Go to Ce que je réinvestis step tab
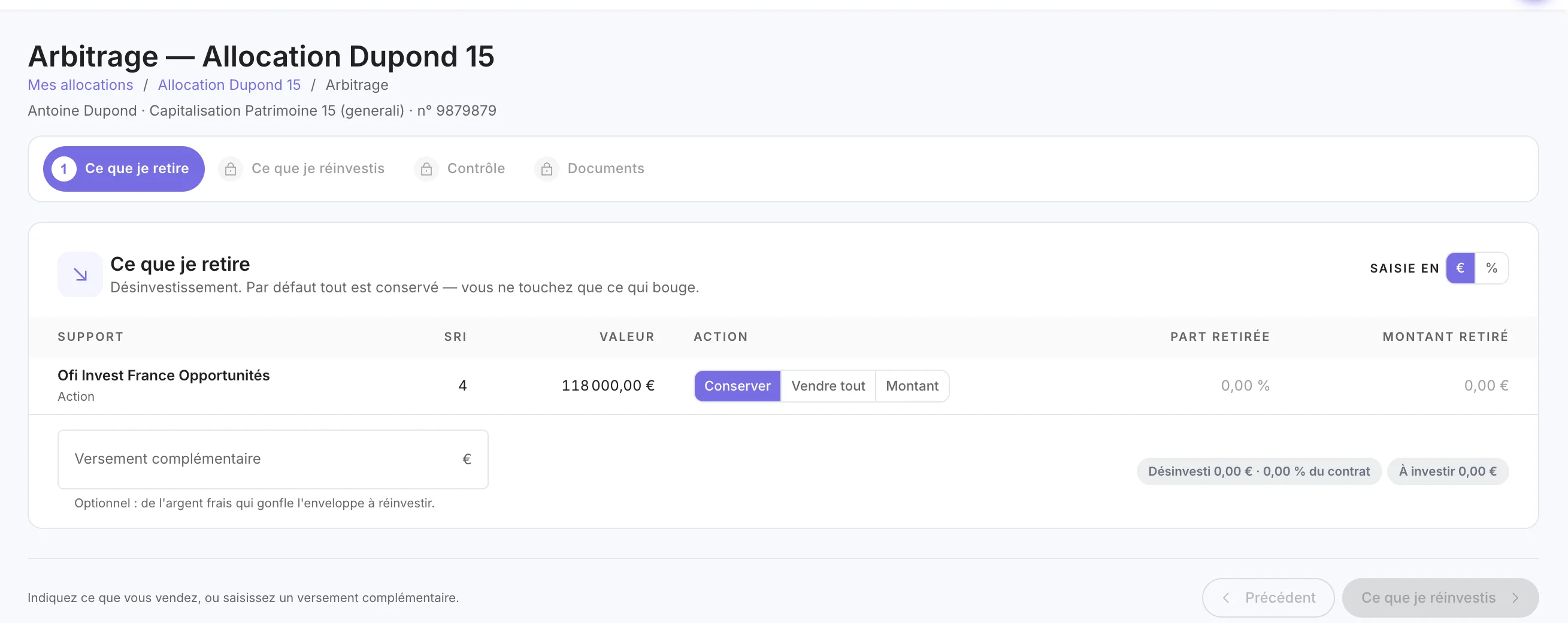This screenshot has height=623, width=1568. coord(302,169)
